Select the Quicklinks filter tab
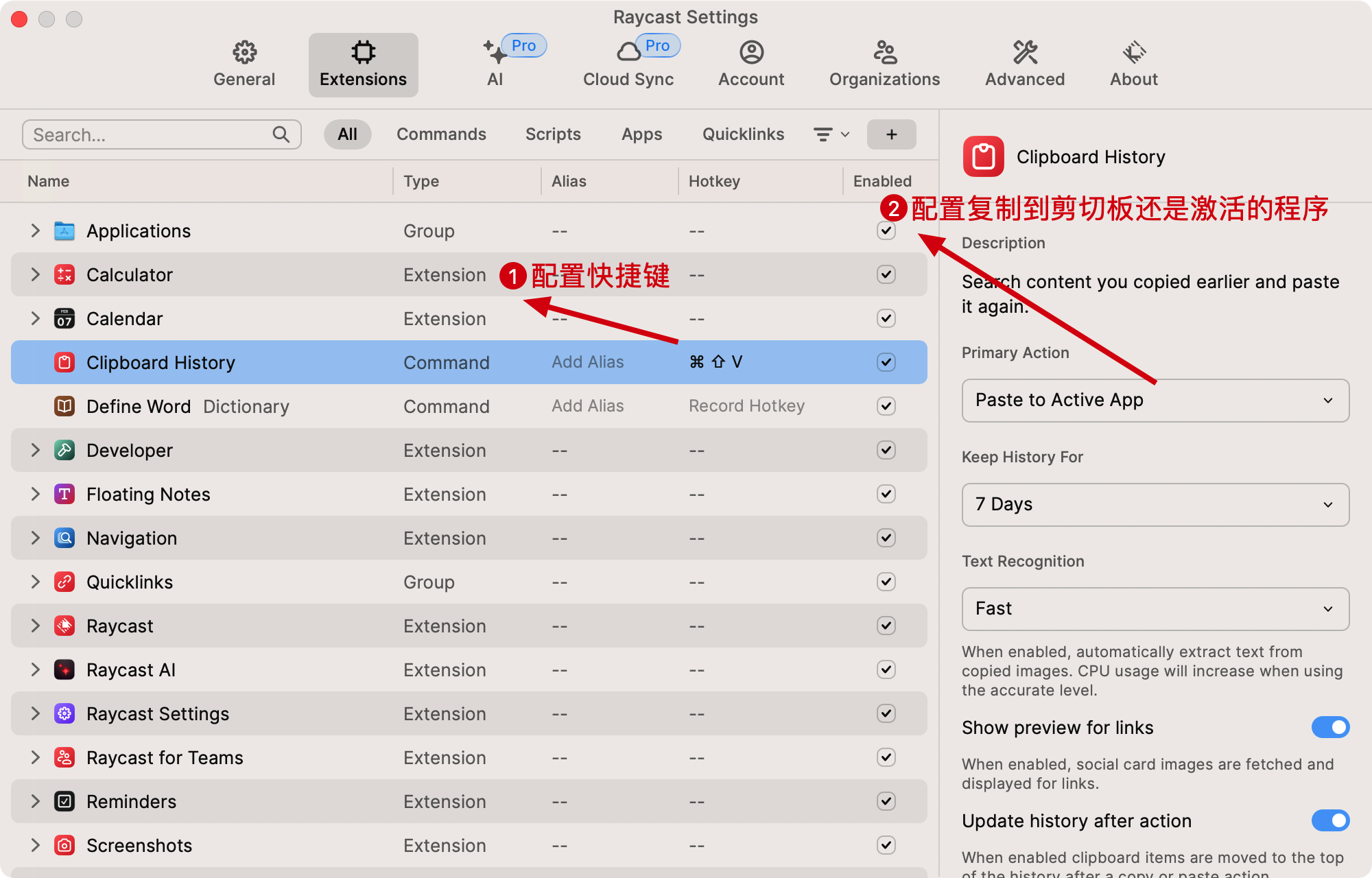This screenshot has width=1372, height=878. 743,134
